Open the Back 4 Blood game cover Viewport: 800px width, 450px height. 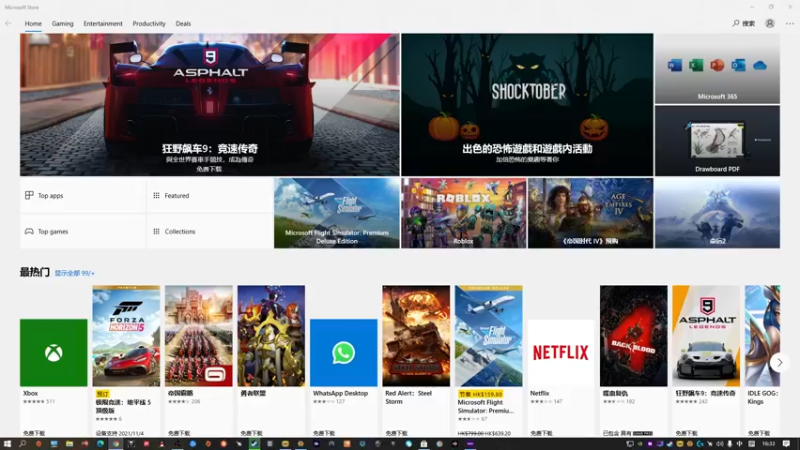(633, 336)
